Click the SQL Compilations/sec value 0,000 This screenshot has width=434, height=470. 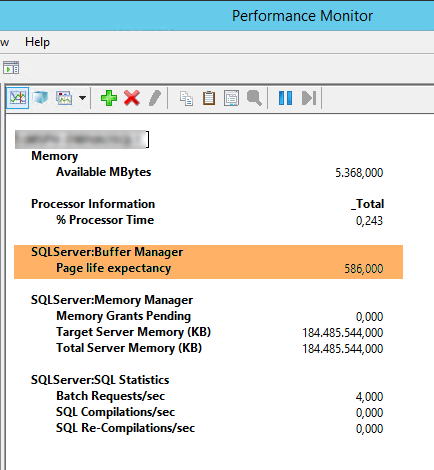[x=369, y=413]
